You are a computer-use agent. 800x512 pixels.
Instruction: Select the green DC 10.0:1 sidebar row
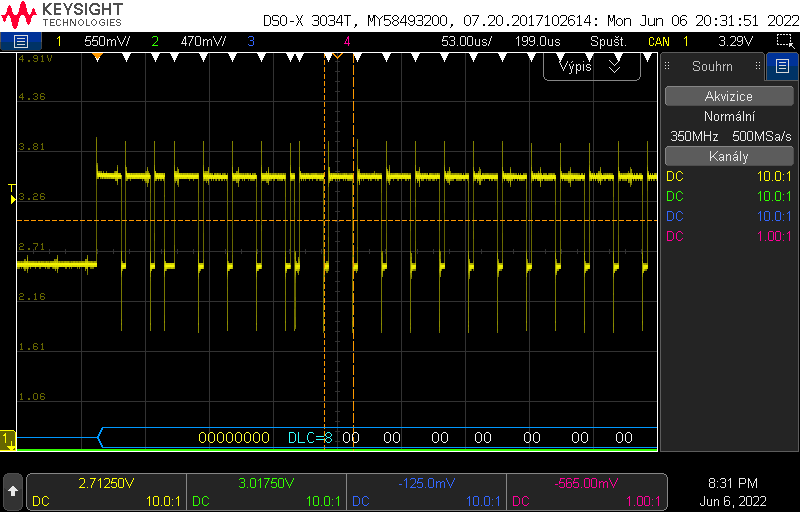pyautogui.click(x=729, y=196)
